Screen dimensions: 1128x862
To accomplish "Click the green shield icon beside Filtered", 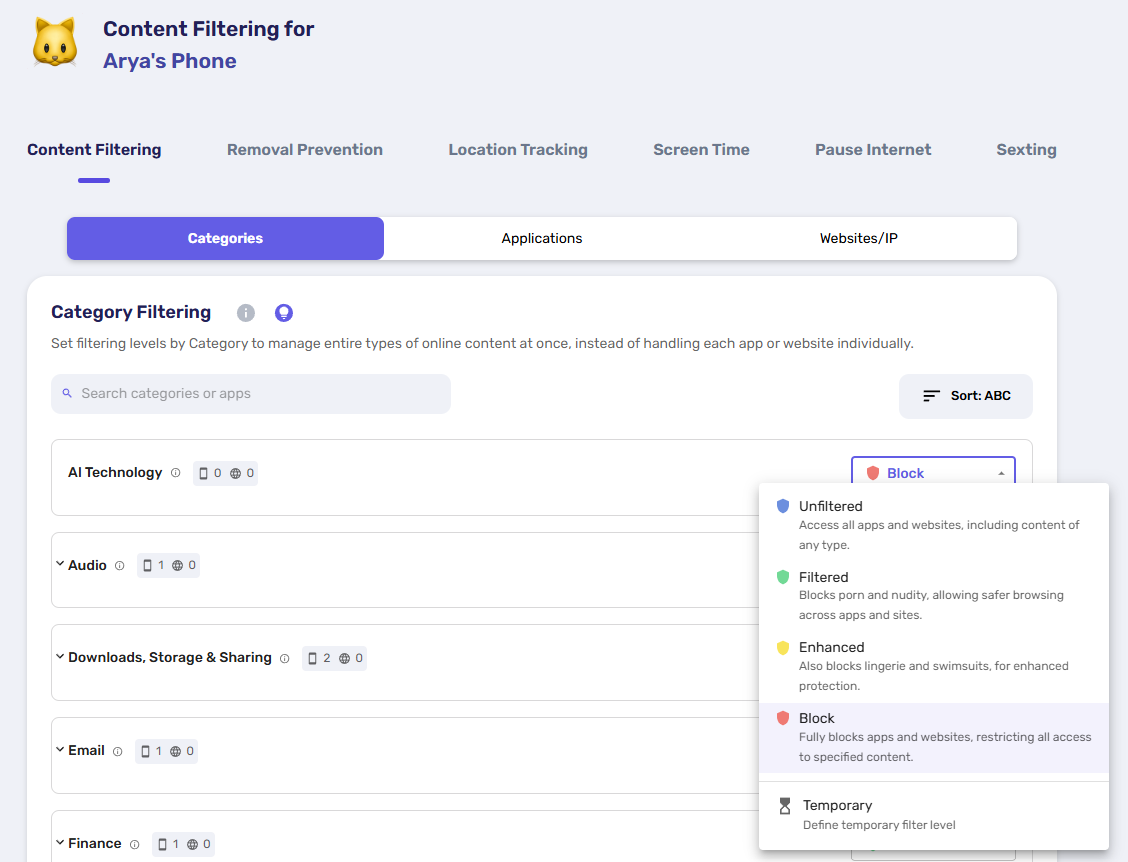I will click(x=783, y=577).
